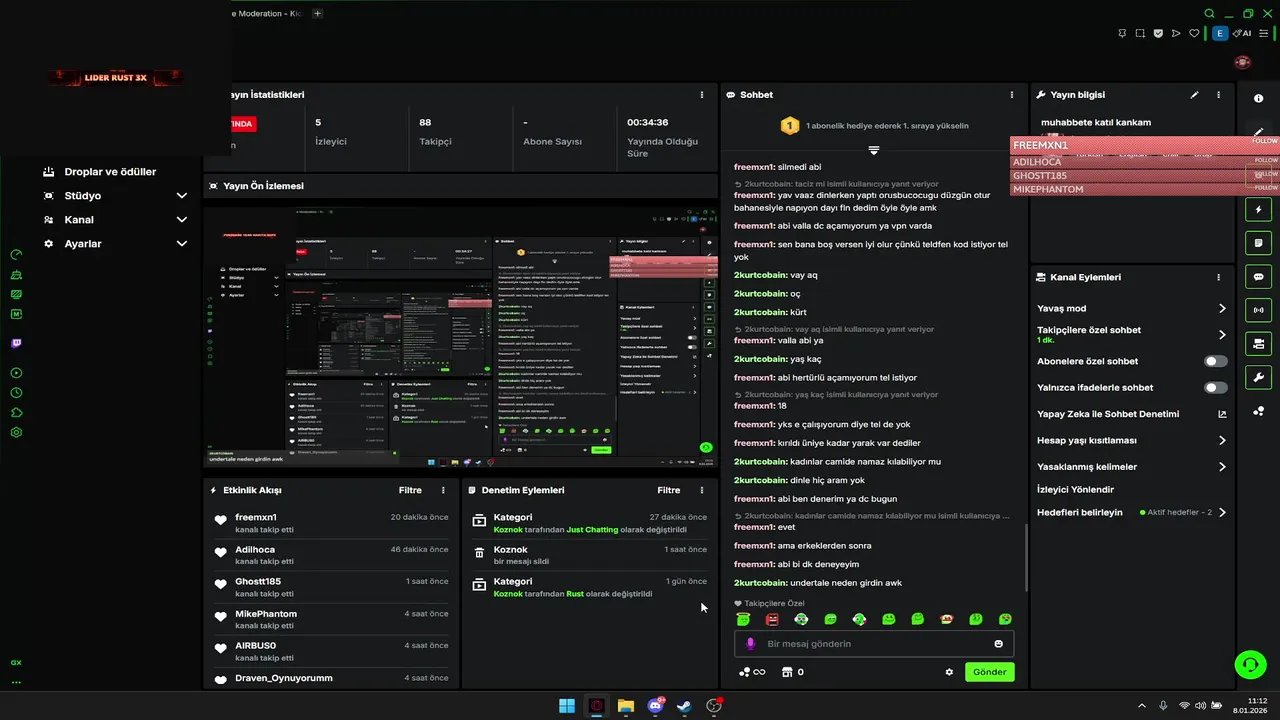This screenshot has width=1280, height=720.
Task: Edit stream info using the pencil icon
Action: tap(1194, 95)
